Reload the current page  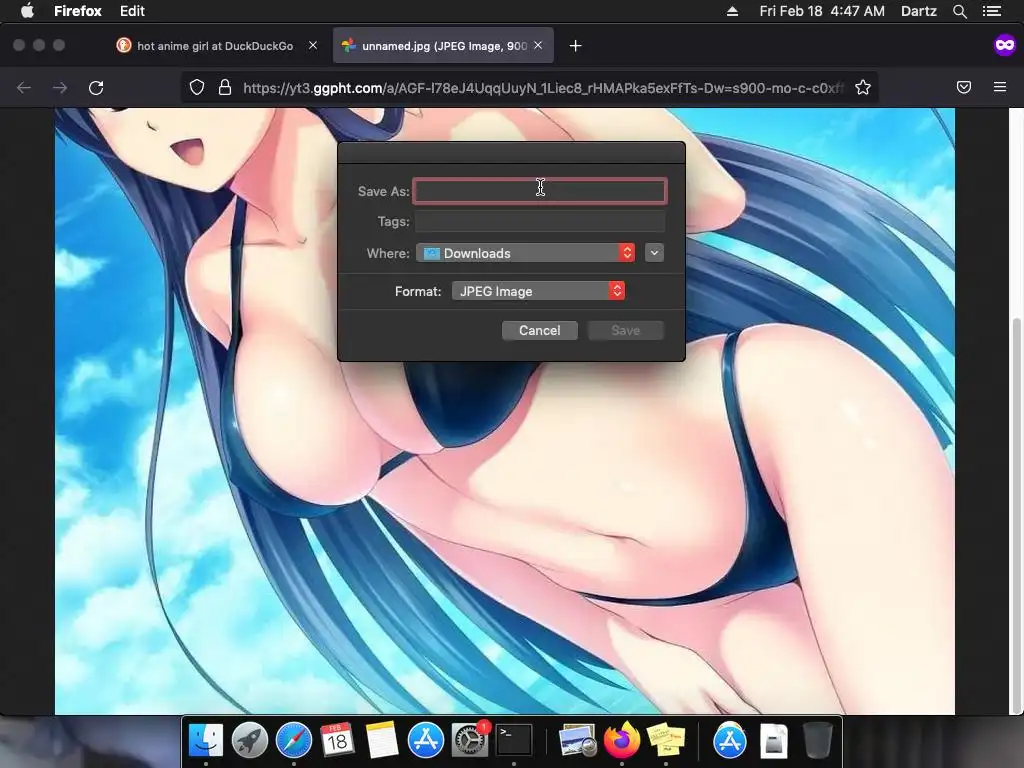tap(96, 88)
